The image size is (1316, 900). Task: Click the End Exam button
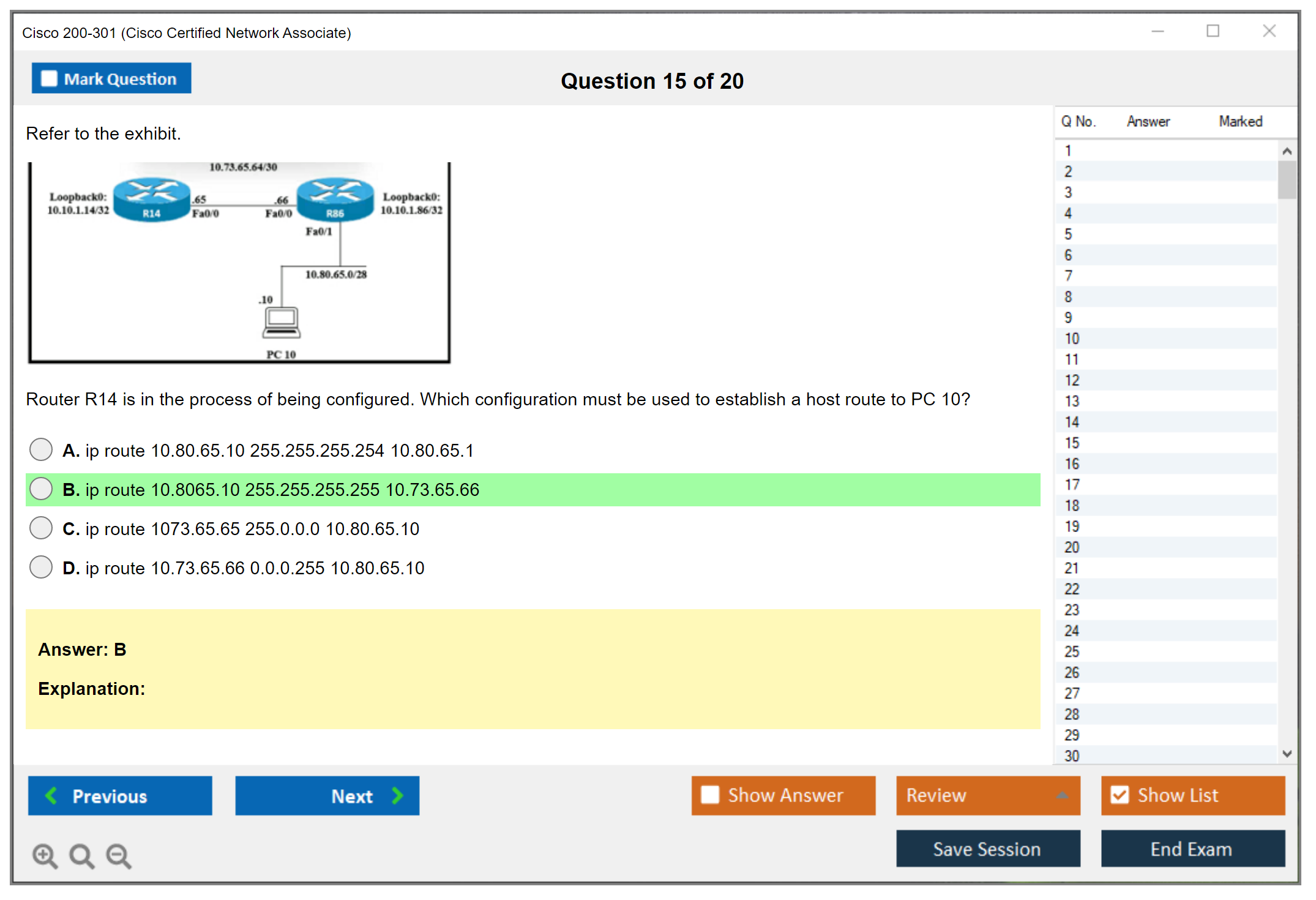1192,849
